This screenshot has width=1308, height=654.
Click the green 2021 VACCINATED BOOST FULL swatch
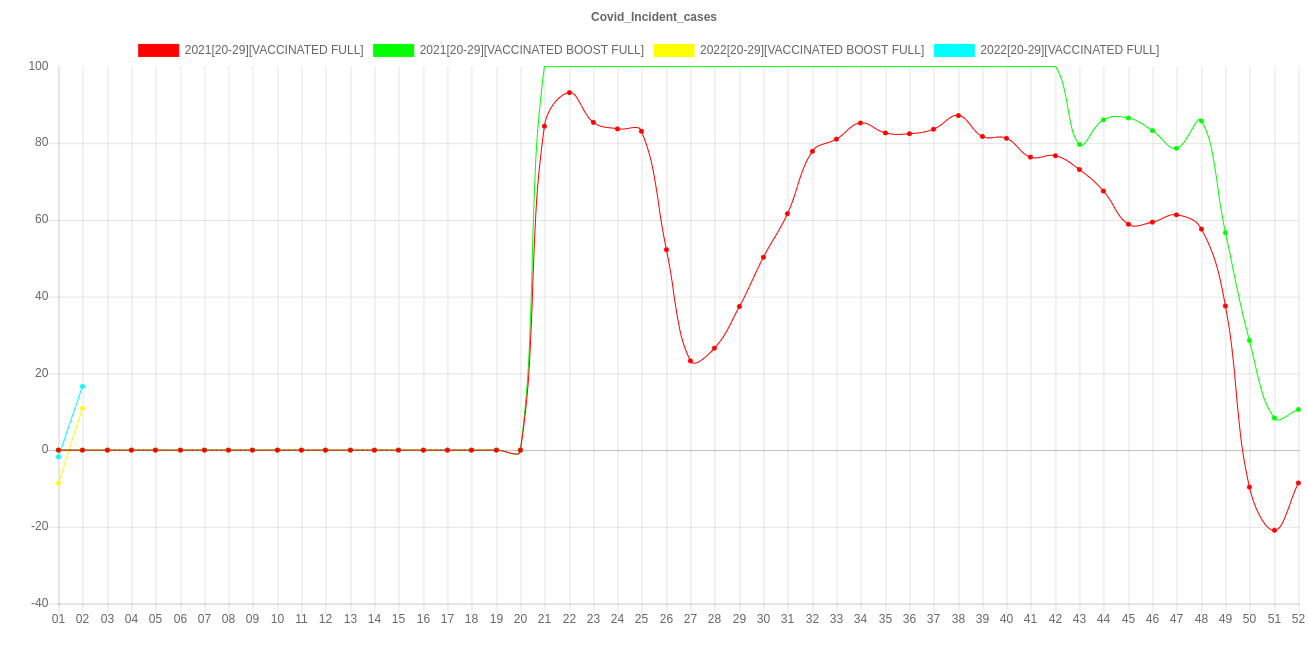pos(393,50)
